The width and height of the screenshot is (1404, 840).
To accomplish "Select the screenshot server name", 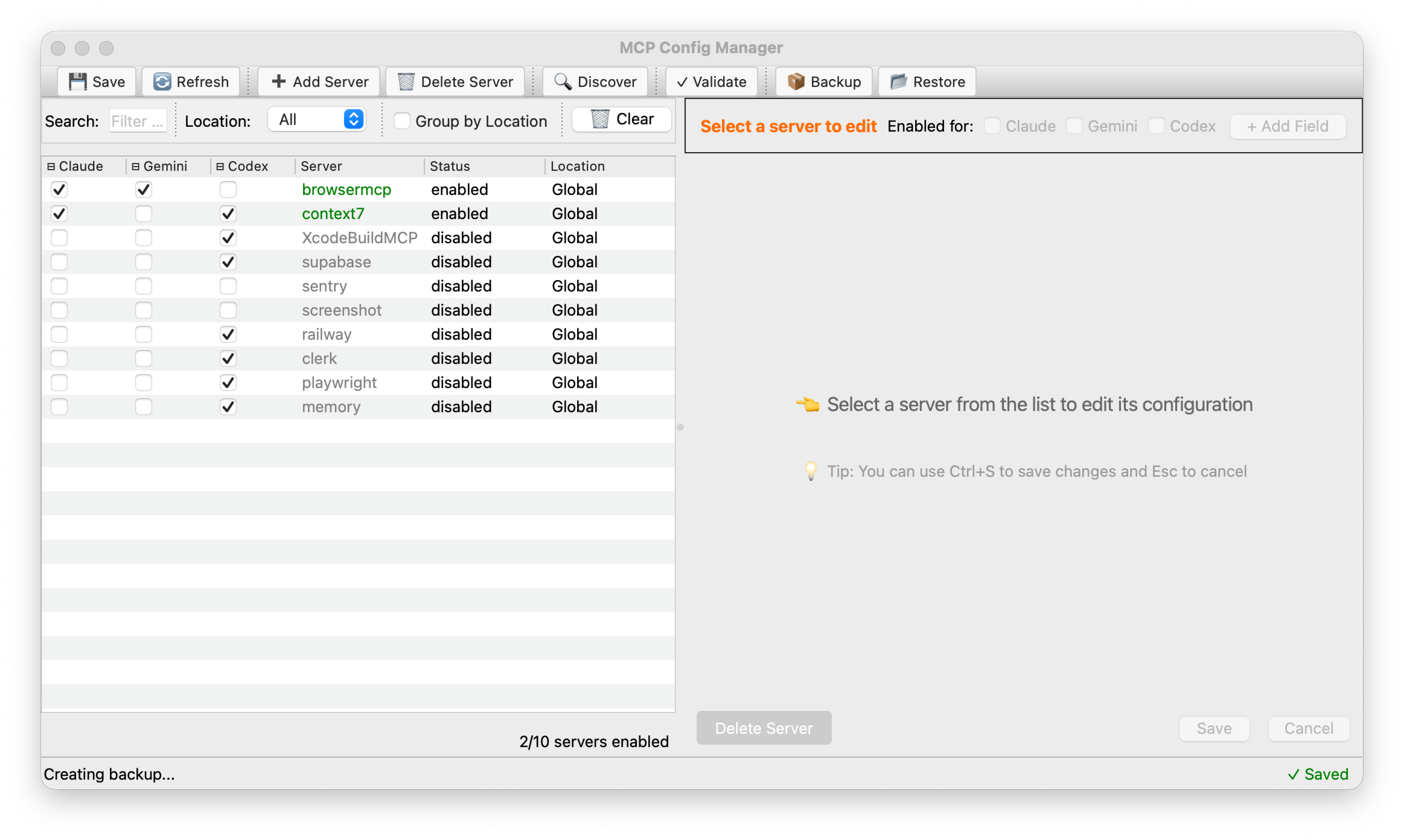I will [x=342, y=310].
